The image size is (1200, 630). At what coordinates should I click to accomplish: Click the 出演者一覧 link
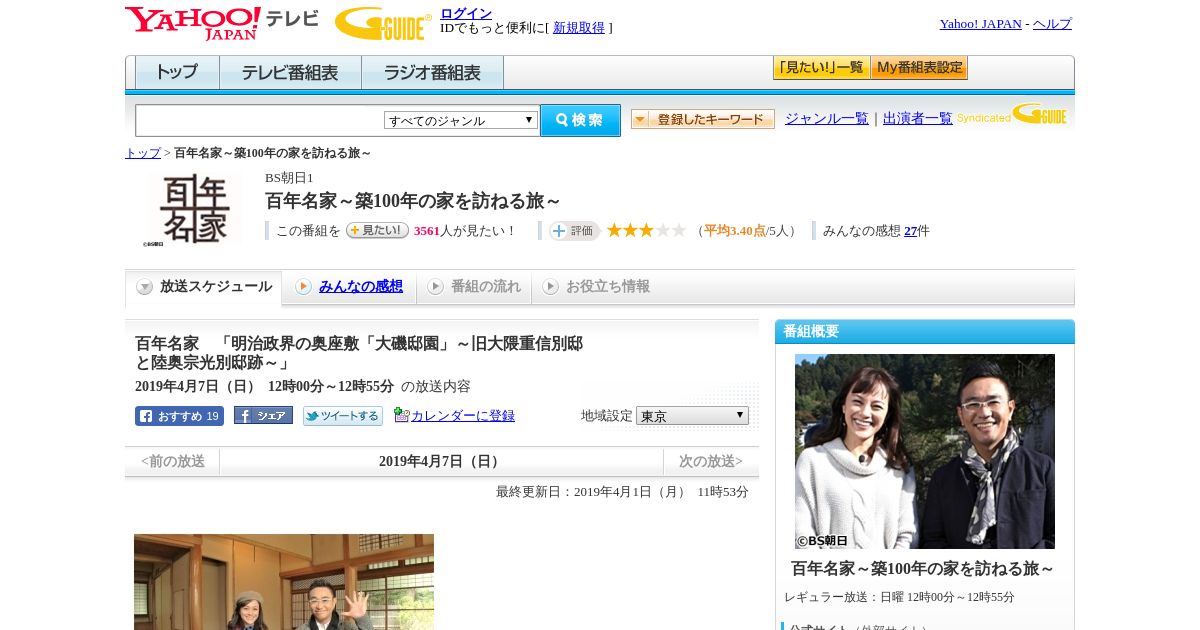[918, 118]
